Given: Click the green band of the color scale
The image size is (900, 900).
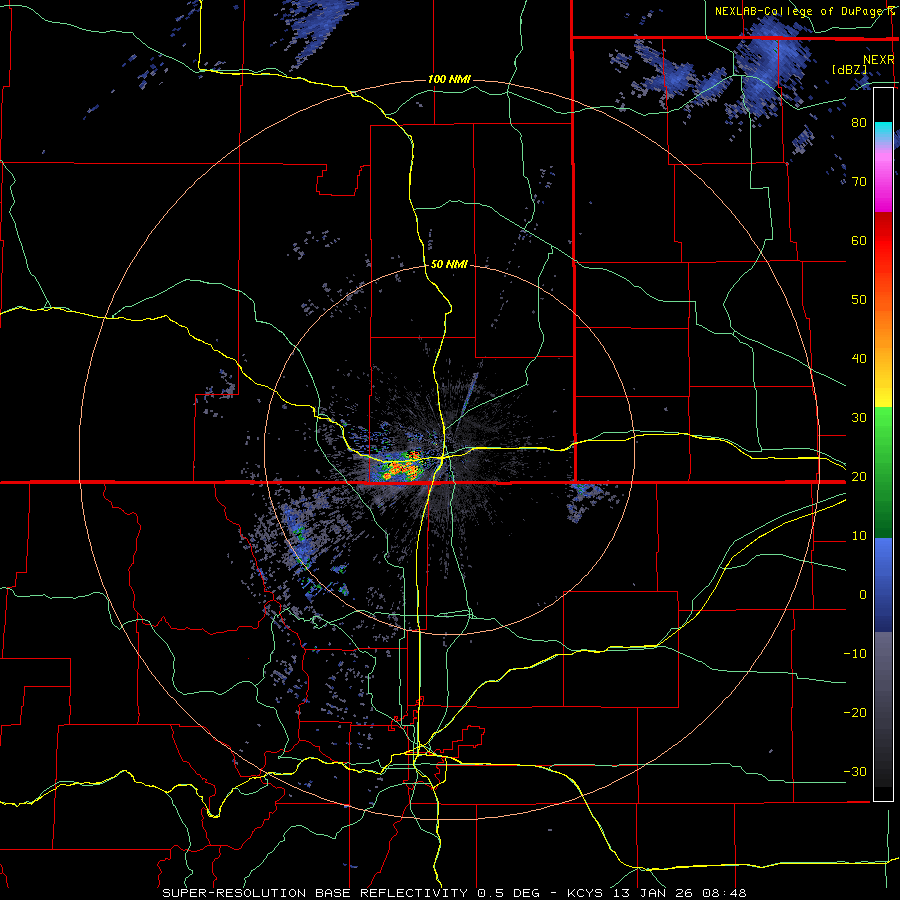Looking at the screenshot, I should (883, 472).
